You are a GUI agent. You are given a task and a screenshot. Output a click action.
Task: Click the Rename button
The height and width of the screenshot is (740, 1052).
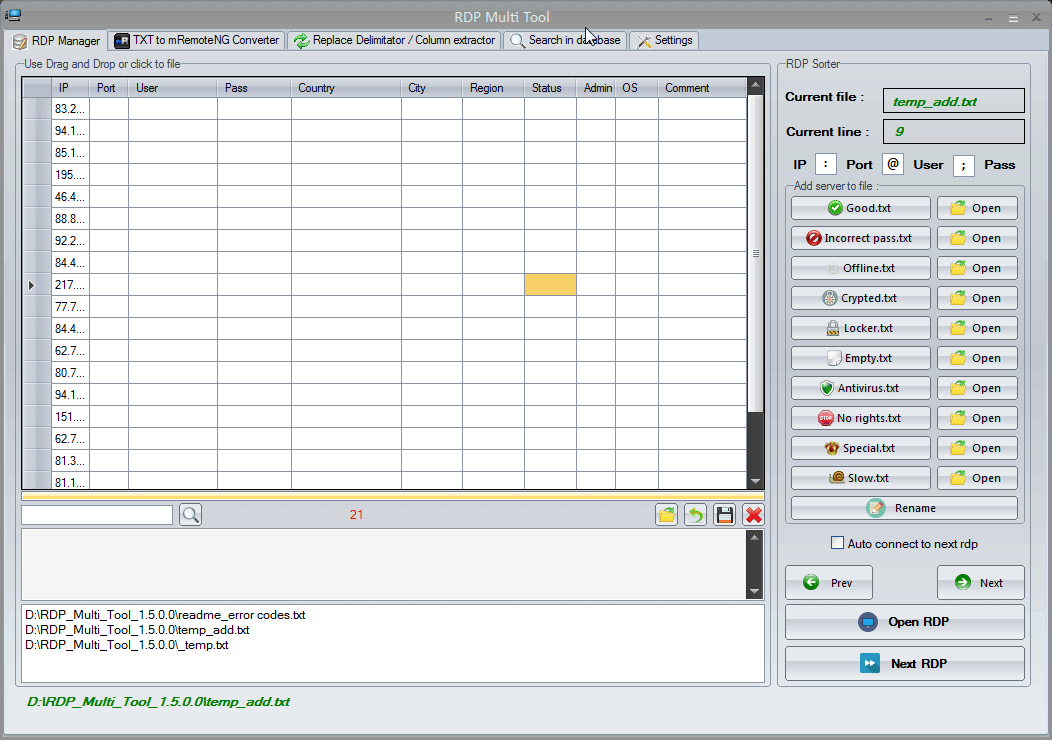pos(904,508)
